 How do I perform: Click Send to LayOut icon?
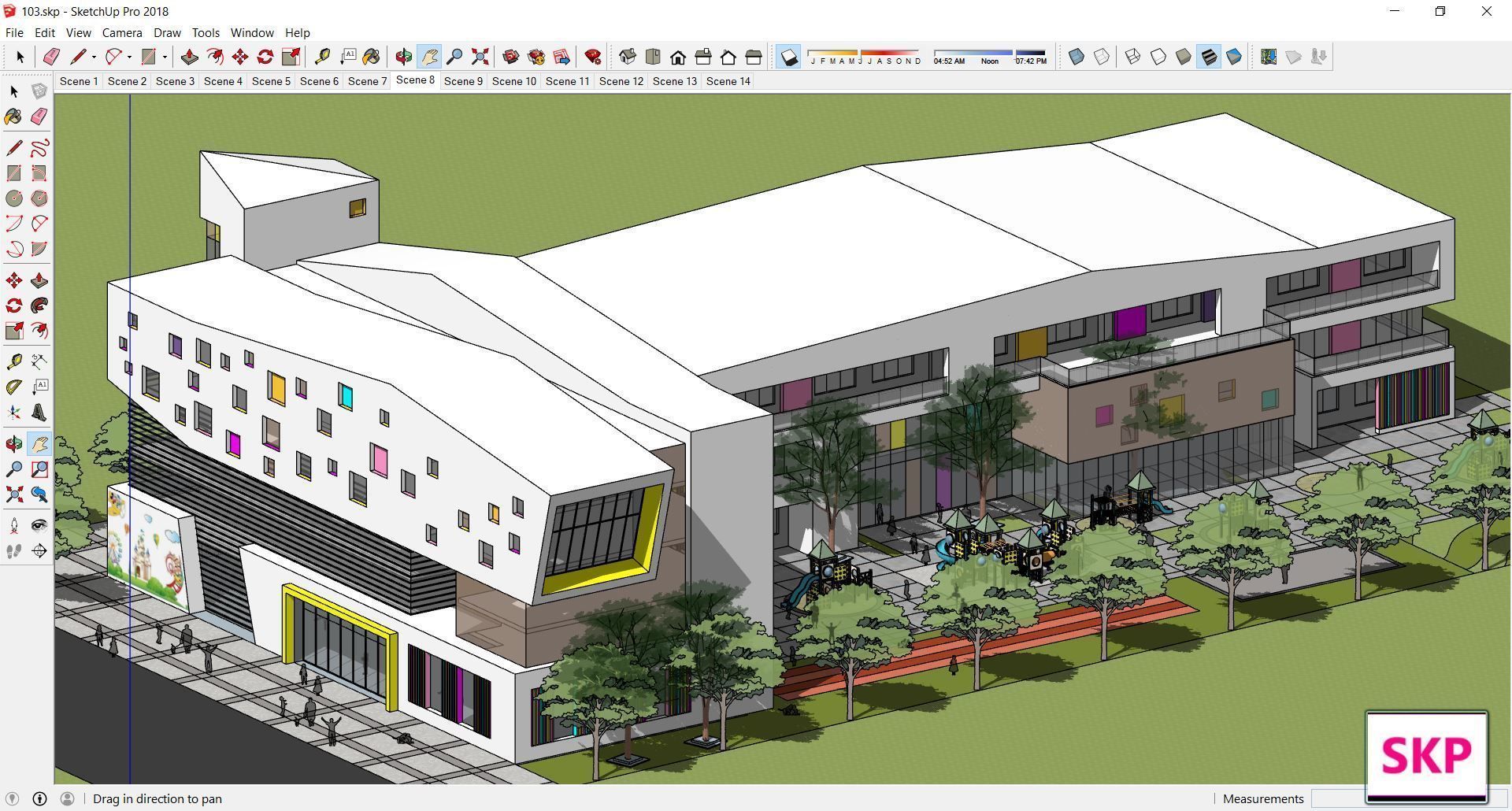[x=561, y=57]
